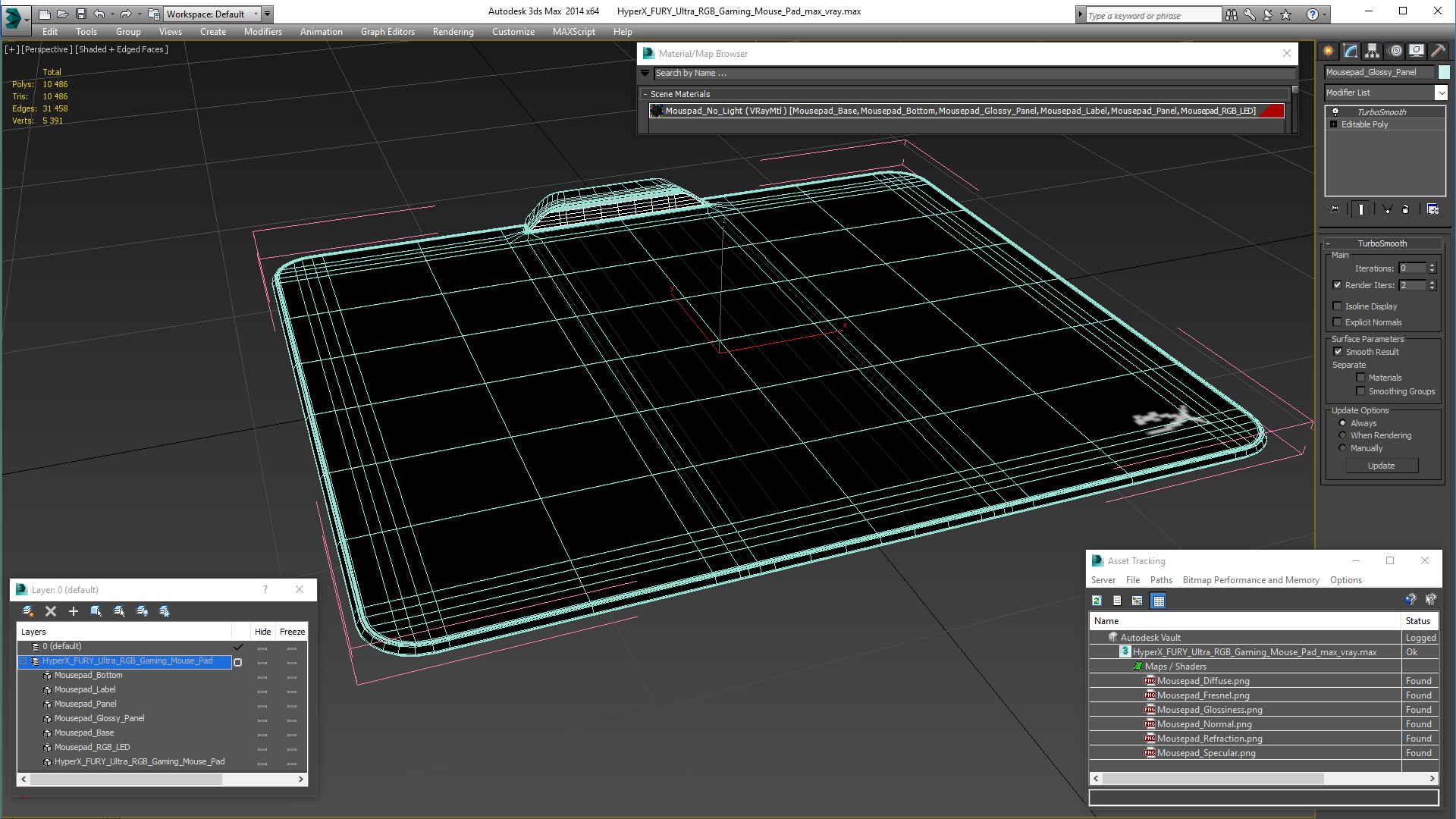Enable the Isoline Display checkbox
Viewport: 1456px width, 819px height.
[x=1338, y=306]
